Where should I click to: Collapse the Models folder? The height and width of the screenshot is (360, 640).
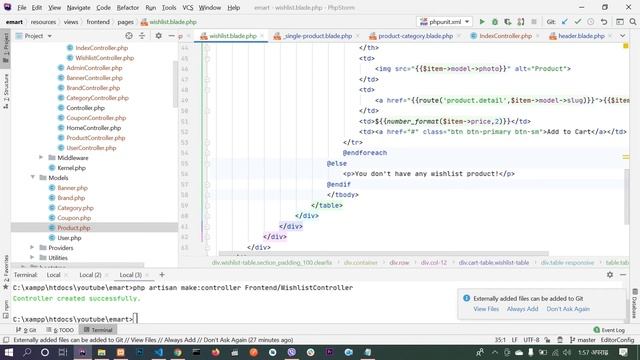[32, 178]
